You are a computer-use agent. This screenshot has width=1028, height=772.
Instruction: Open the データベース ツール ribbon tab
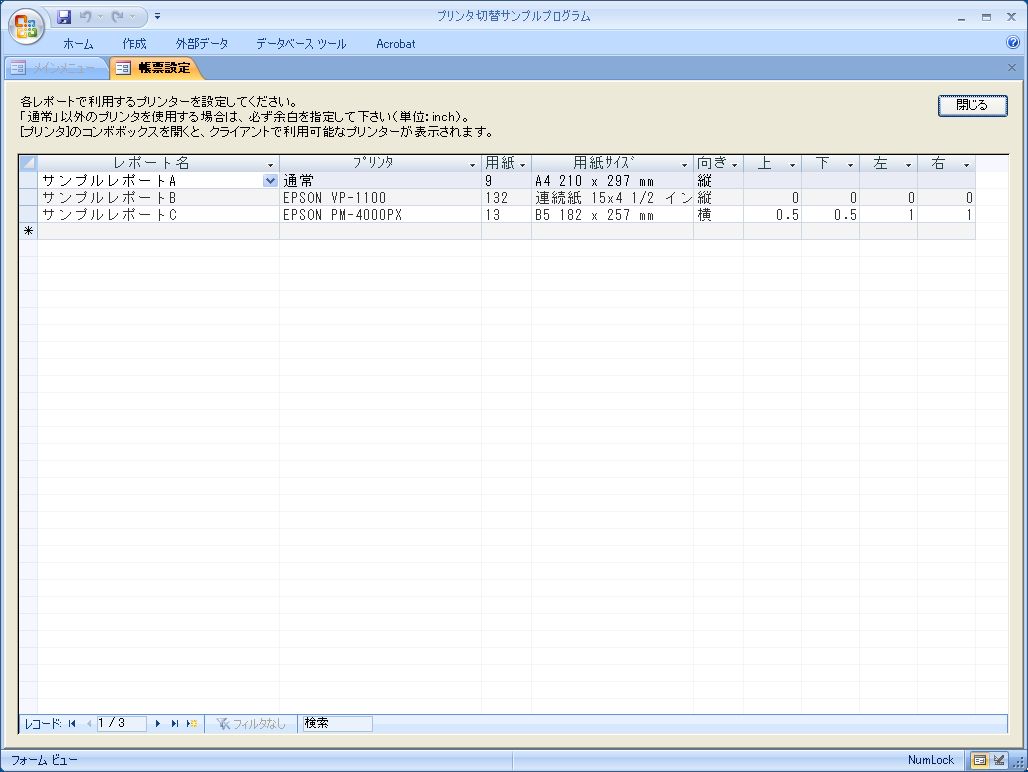300,43
